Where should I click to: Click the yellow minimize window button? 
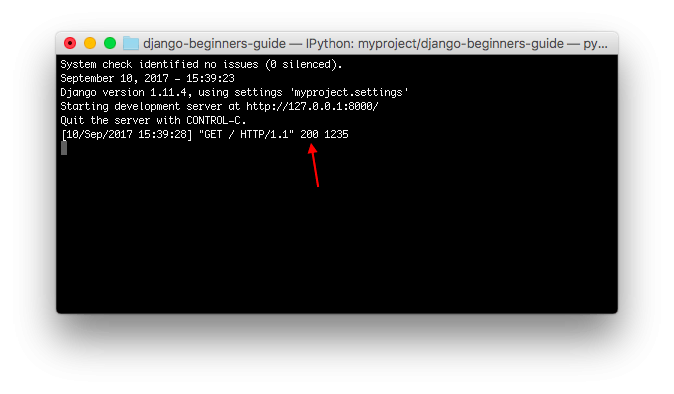(x=90, y=43)
